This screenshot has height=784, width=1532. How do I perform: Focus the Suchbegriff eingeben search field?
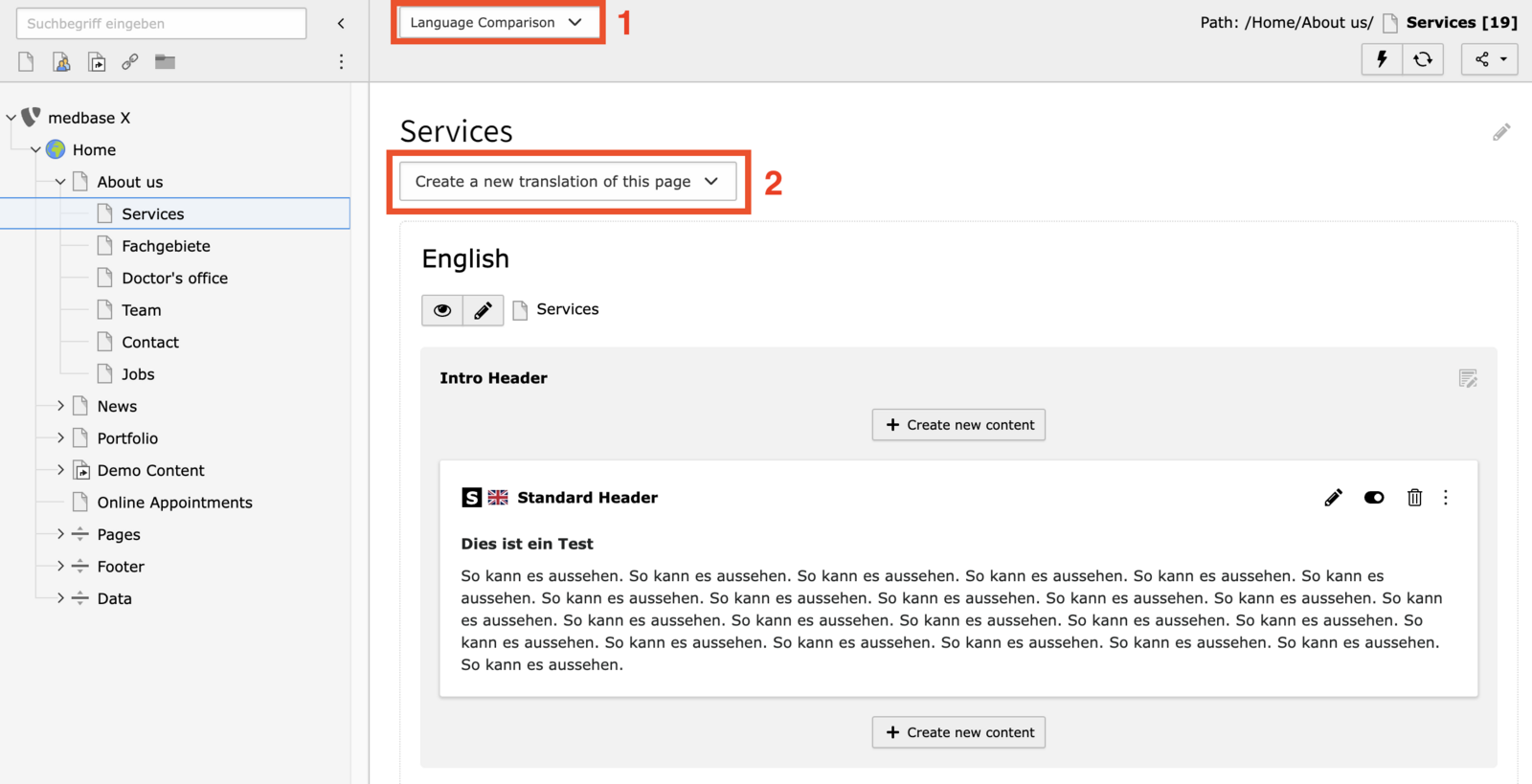click(161, 23)
